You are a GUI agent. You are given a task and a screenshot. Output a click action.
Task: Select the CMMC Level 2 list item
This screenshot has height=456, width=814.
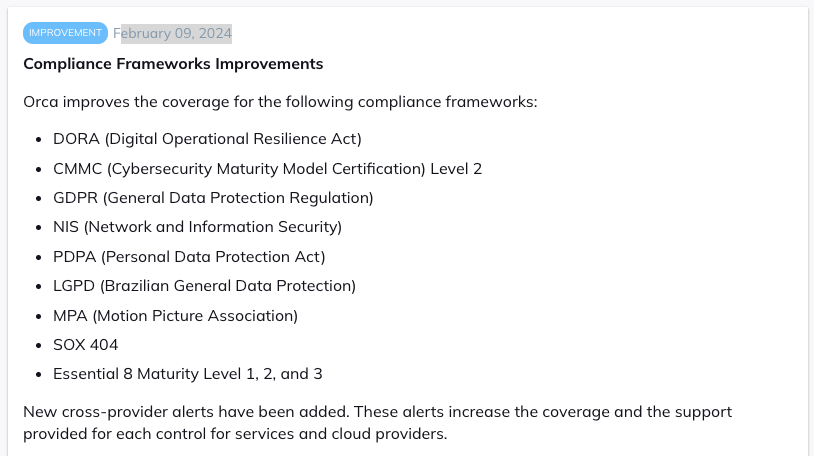click(x=267, y=169)
